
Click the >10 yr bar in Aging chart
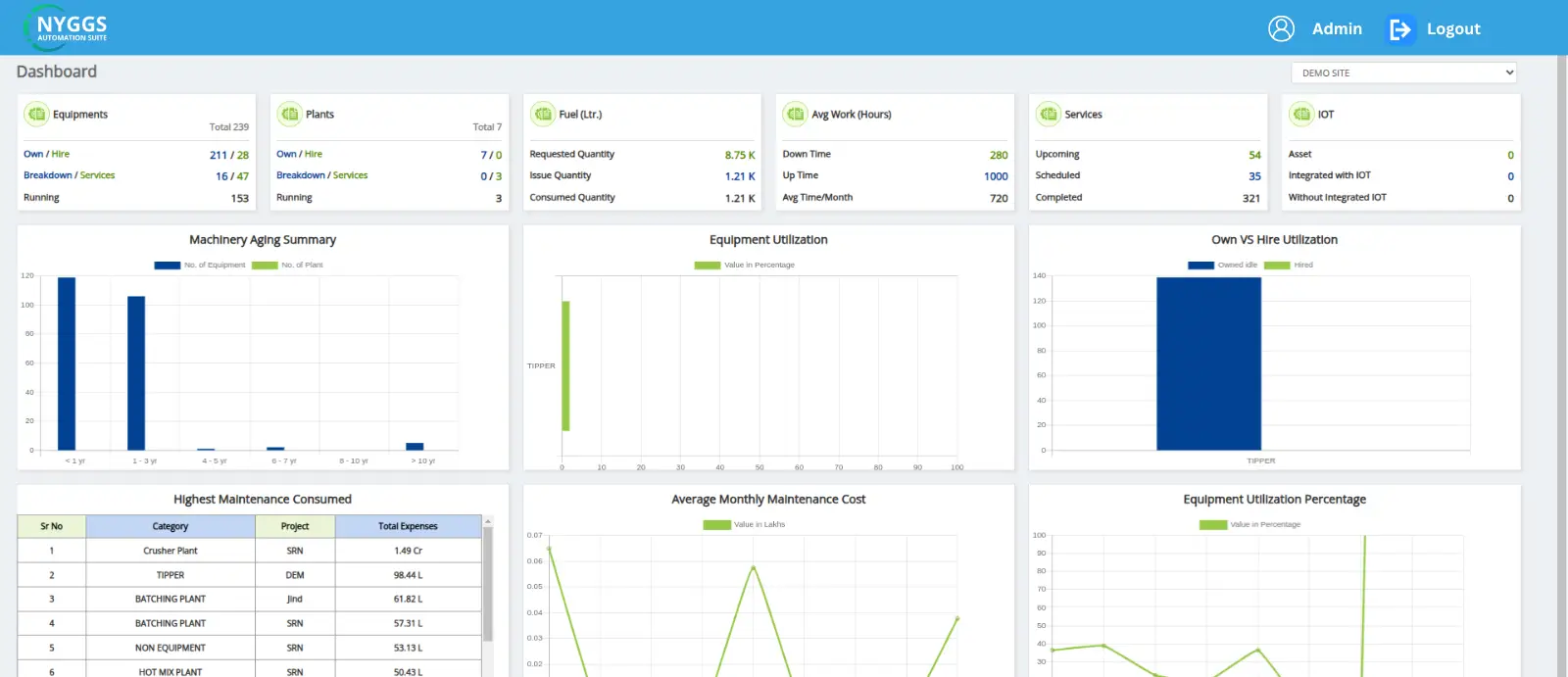415,446
